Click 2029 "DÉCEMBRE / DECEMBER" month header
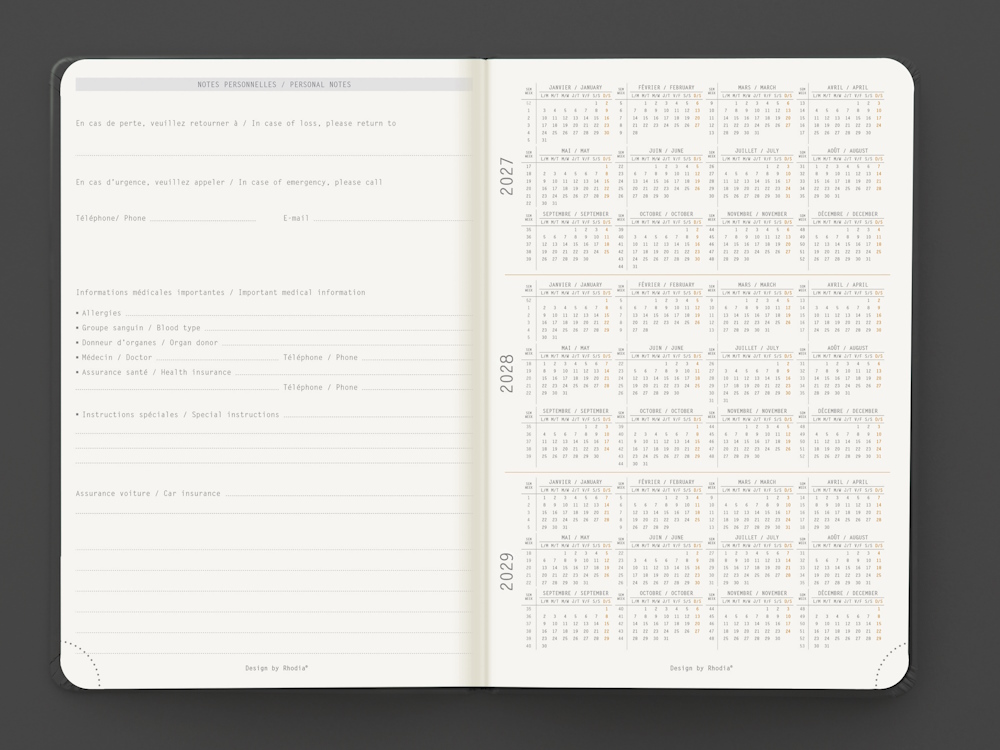Image resolution: width=1000 pixels, height=750 pixels. (847, 593)
